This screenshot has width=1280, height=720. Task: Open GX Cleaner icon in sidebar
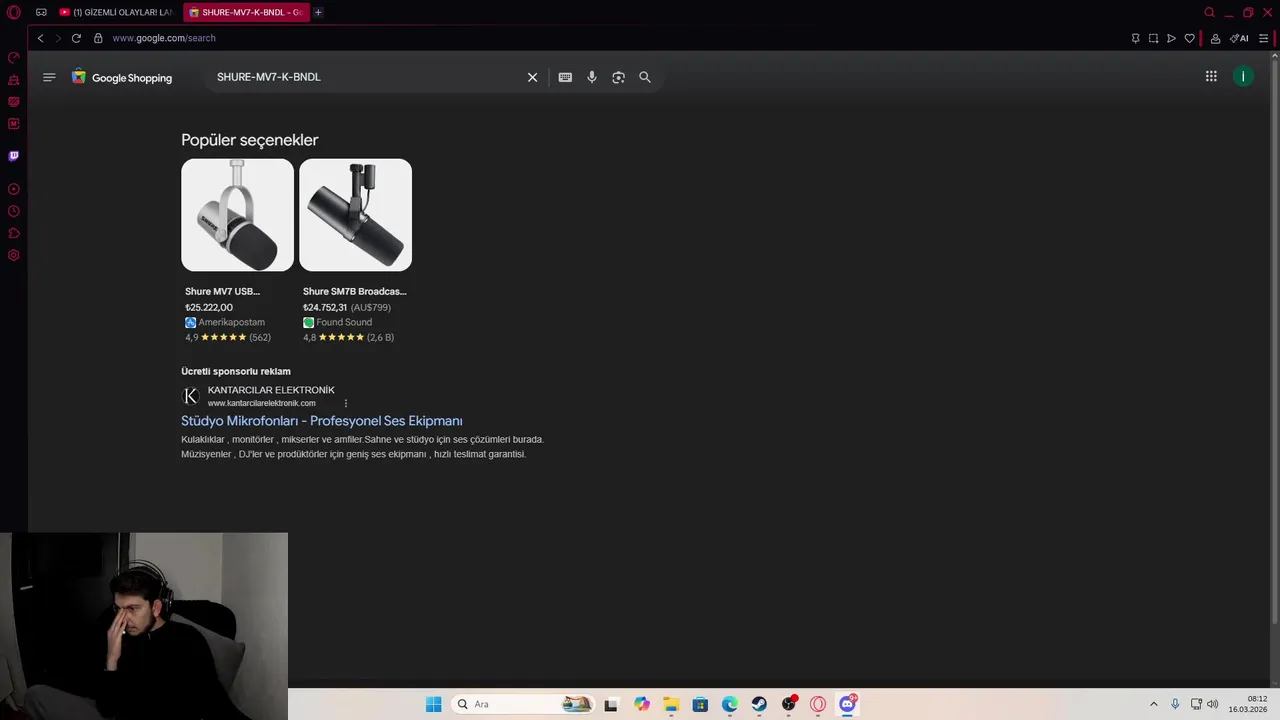(x=14, y=79)
